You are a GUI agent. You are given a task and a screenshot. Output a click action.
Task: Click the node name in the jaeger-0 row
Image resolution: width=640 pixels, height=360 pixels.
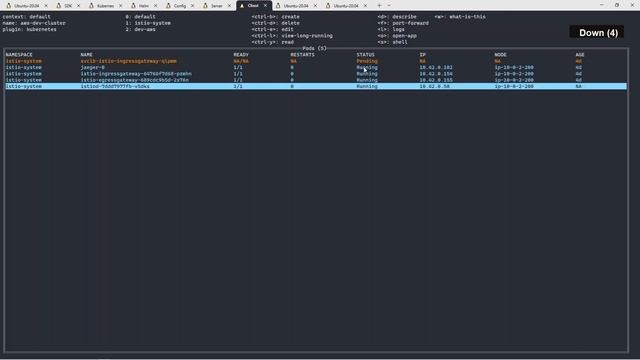pos(514,67)
